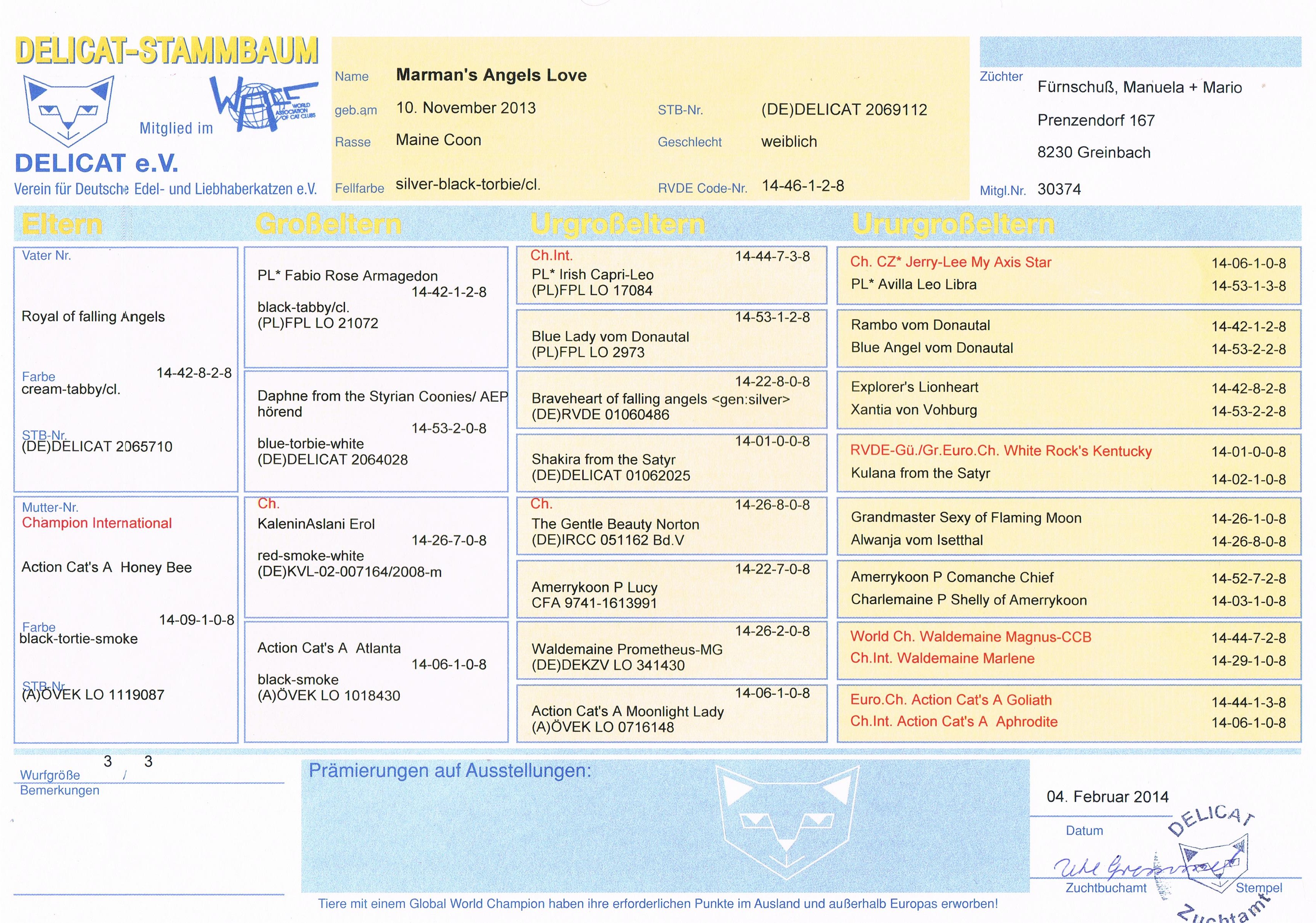Click STB number (DE)DELICAT 2069112
1316x923 pixels.
844,110
